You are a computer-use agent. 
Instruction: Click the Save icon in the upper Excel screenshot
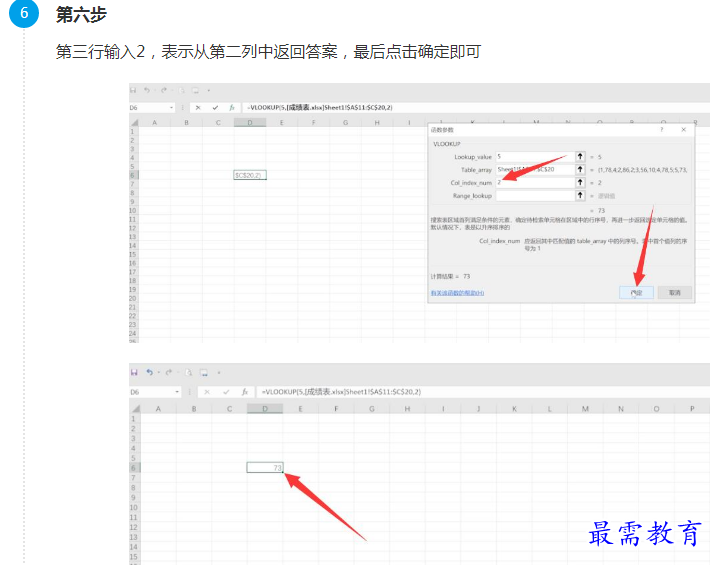click(x=133, y=90)
